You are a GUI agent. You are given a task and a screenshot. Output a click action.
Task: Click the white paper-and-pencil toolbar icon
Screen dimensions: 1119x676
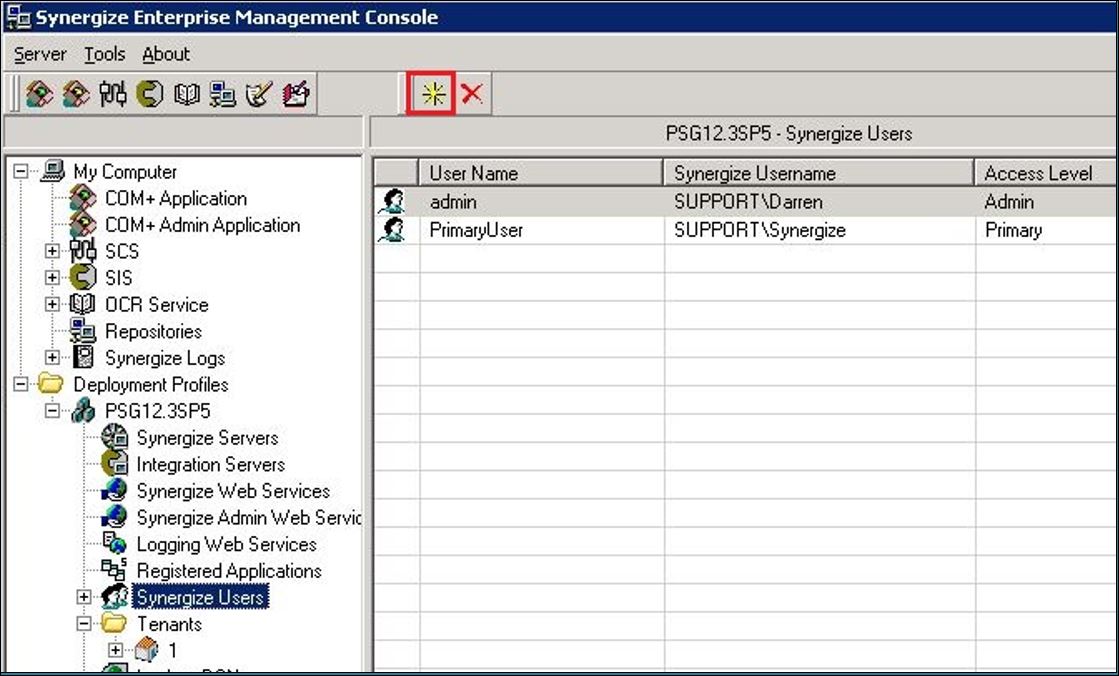[x=259, y=94]
